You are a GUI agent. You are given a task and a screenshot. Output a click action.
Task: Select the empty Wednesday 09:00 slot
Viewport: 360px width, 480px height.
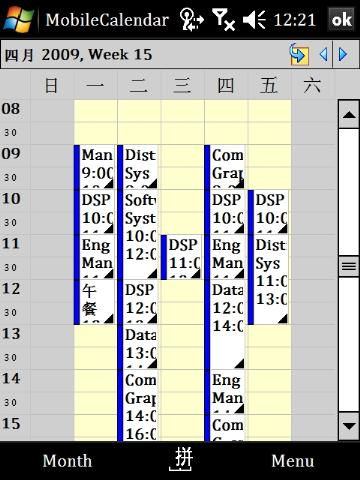(182, 156)
